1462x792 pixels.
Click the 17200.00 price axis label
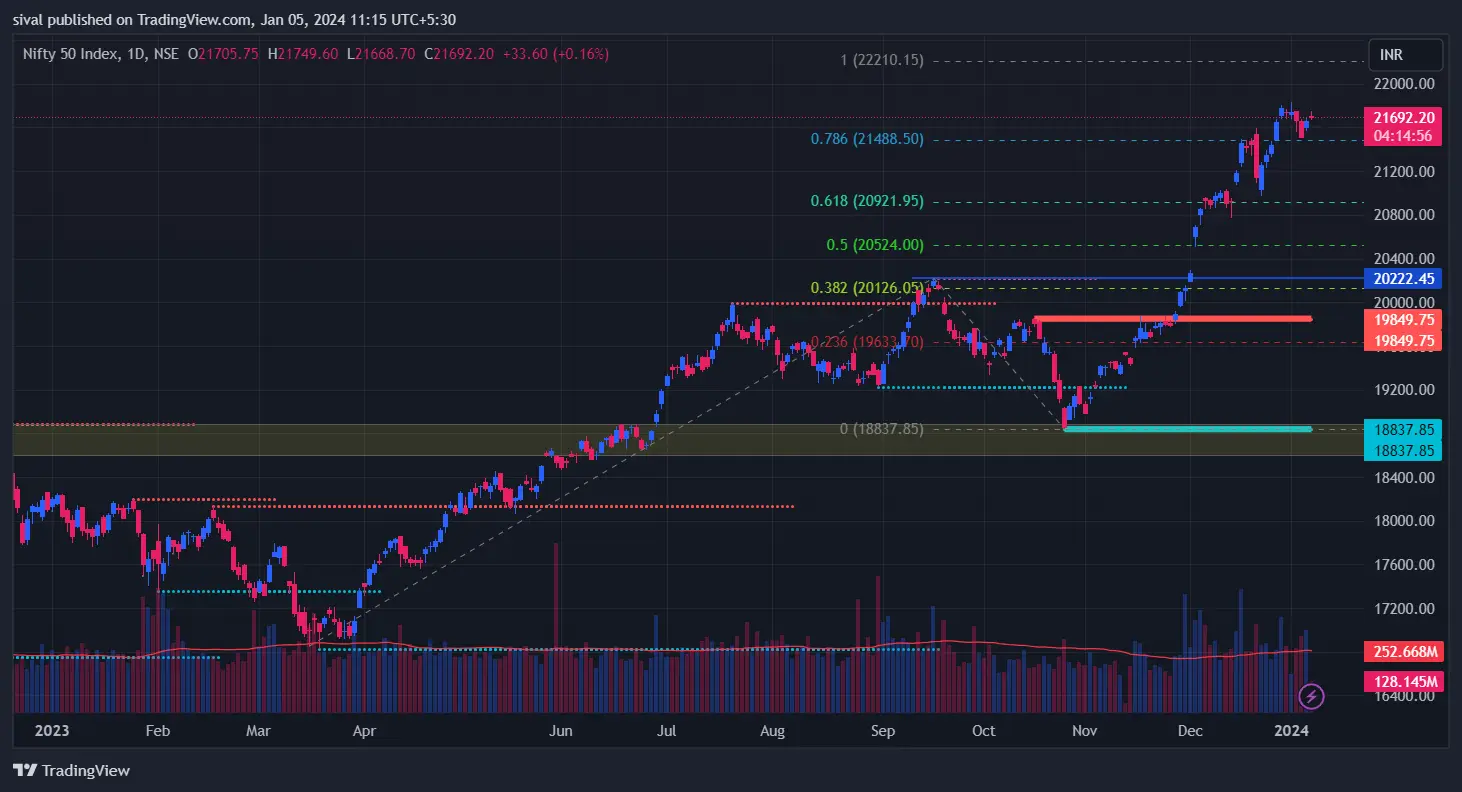pyautogui.click(x=1403, y=609)
